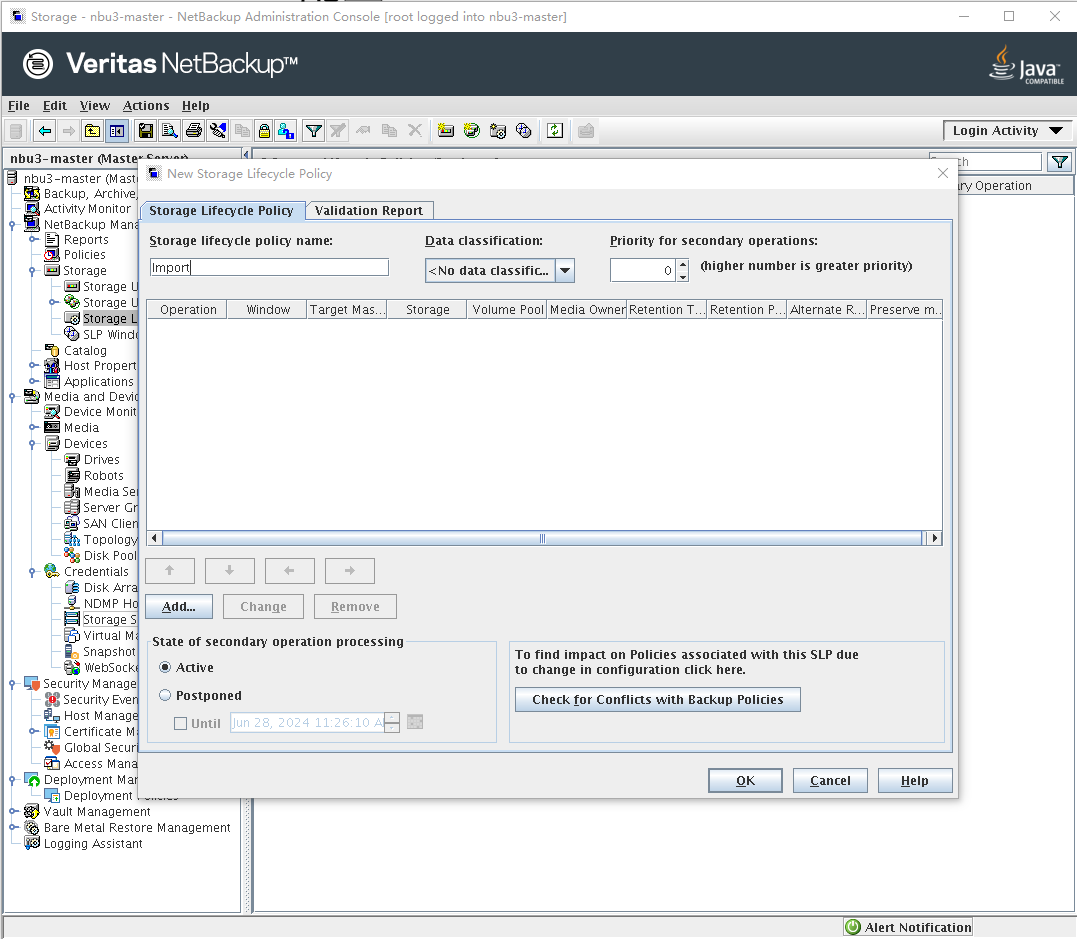Switch to the Validation Report tab
Image resolution: width=1077 pixels, height=939 pixels.
pyautogui.click(x=369, y=210)
